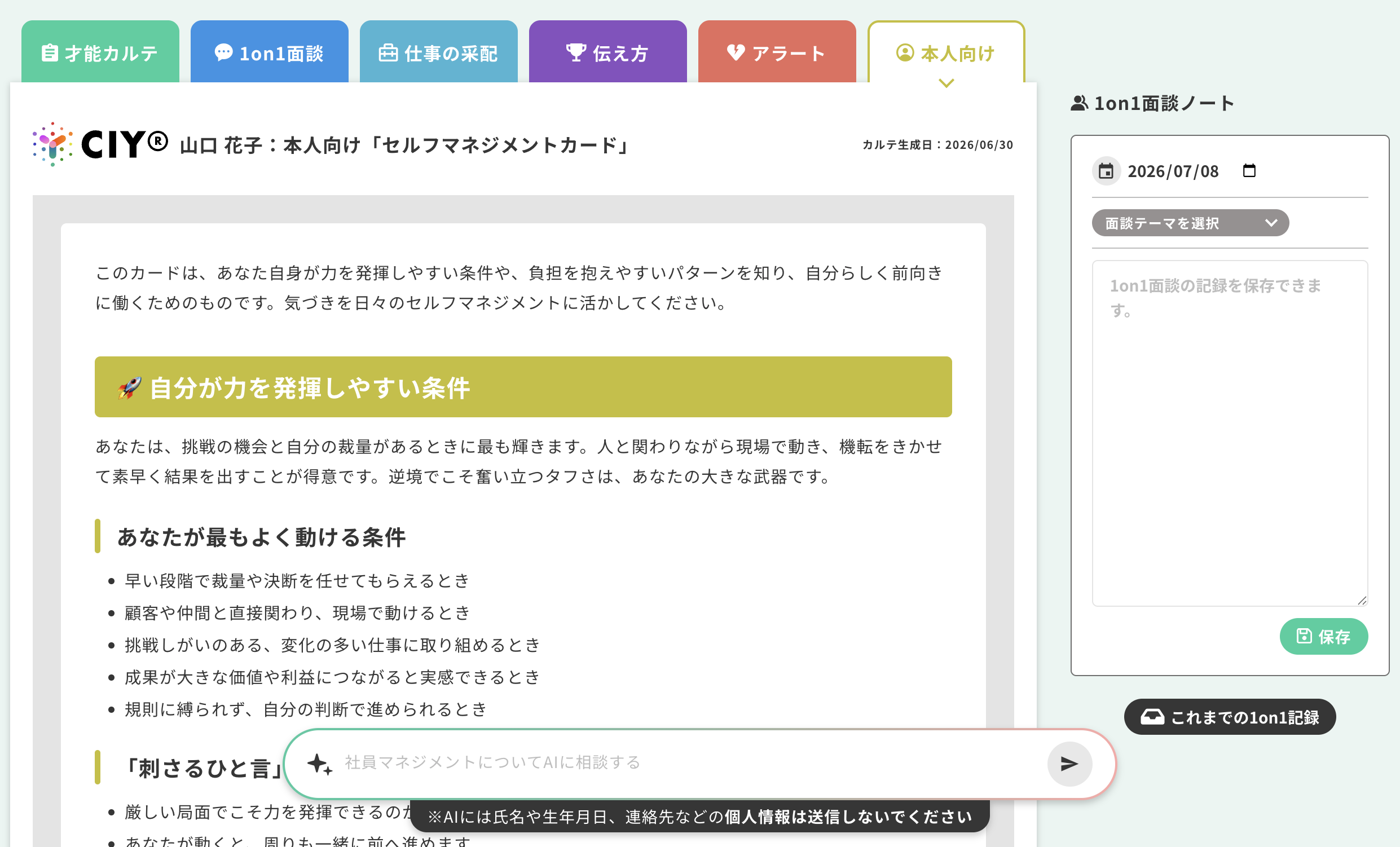Click the speech bubble icon on 1on1面談 tab
Viewport: 1400px width, 847px height.
[x=223, y=52]
